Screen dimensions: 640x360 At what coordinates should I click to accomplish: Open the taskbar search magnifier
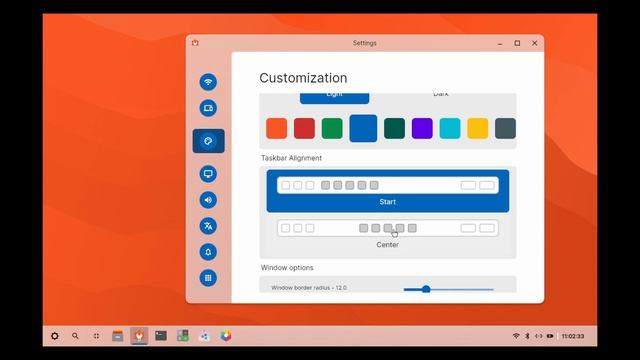tap(75, 336)
